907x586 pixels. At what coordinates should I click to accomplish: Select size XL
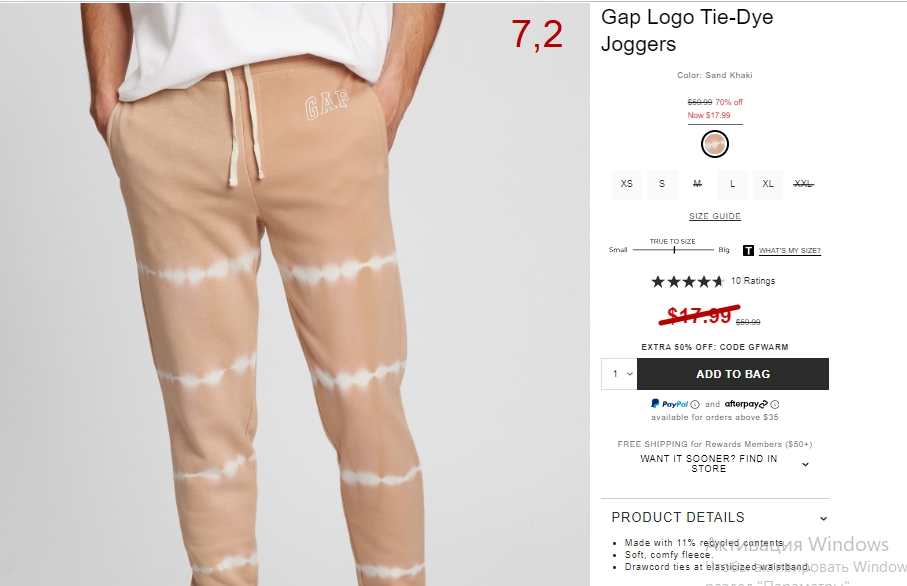(x=768, y=184)
